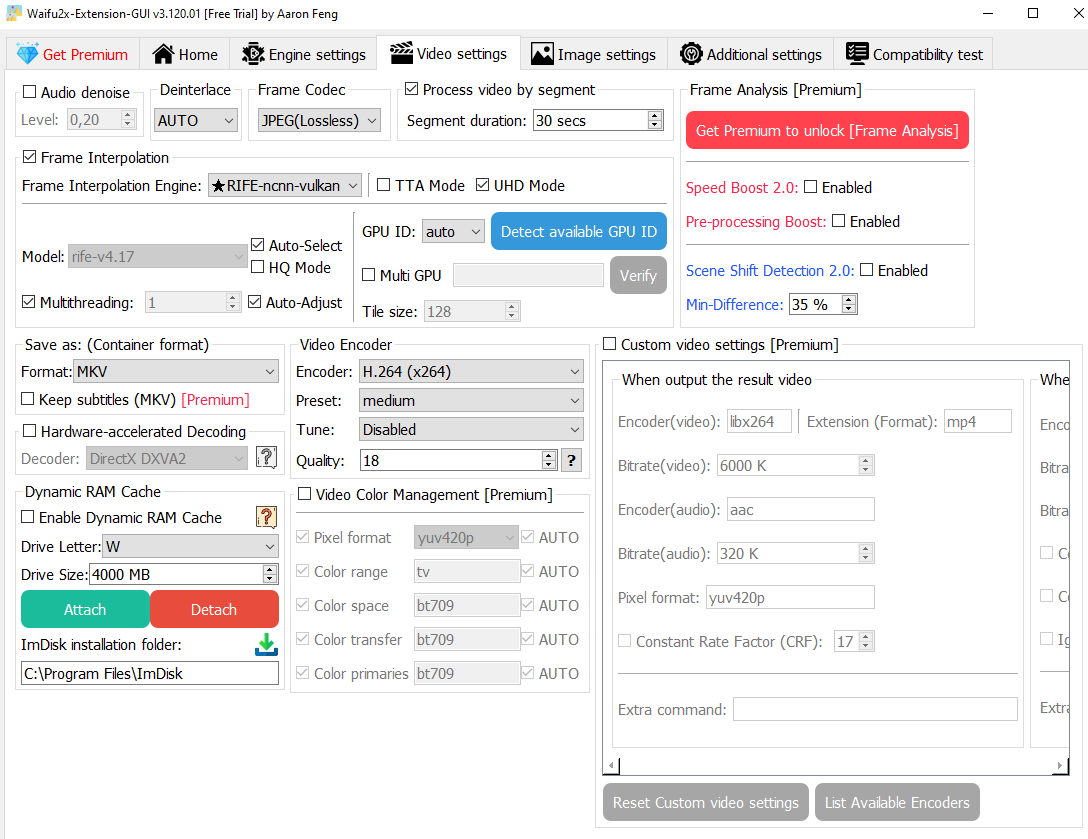Check Custom video settings [Premium]
This screenshot has height=839, width=1088.
[609, 344]
